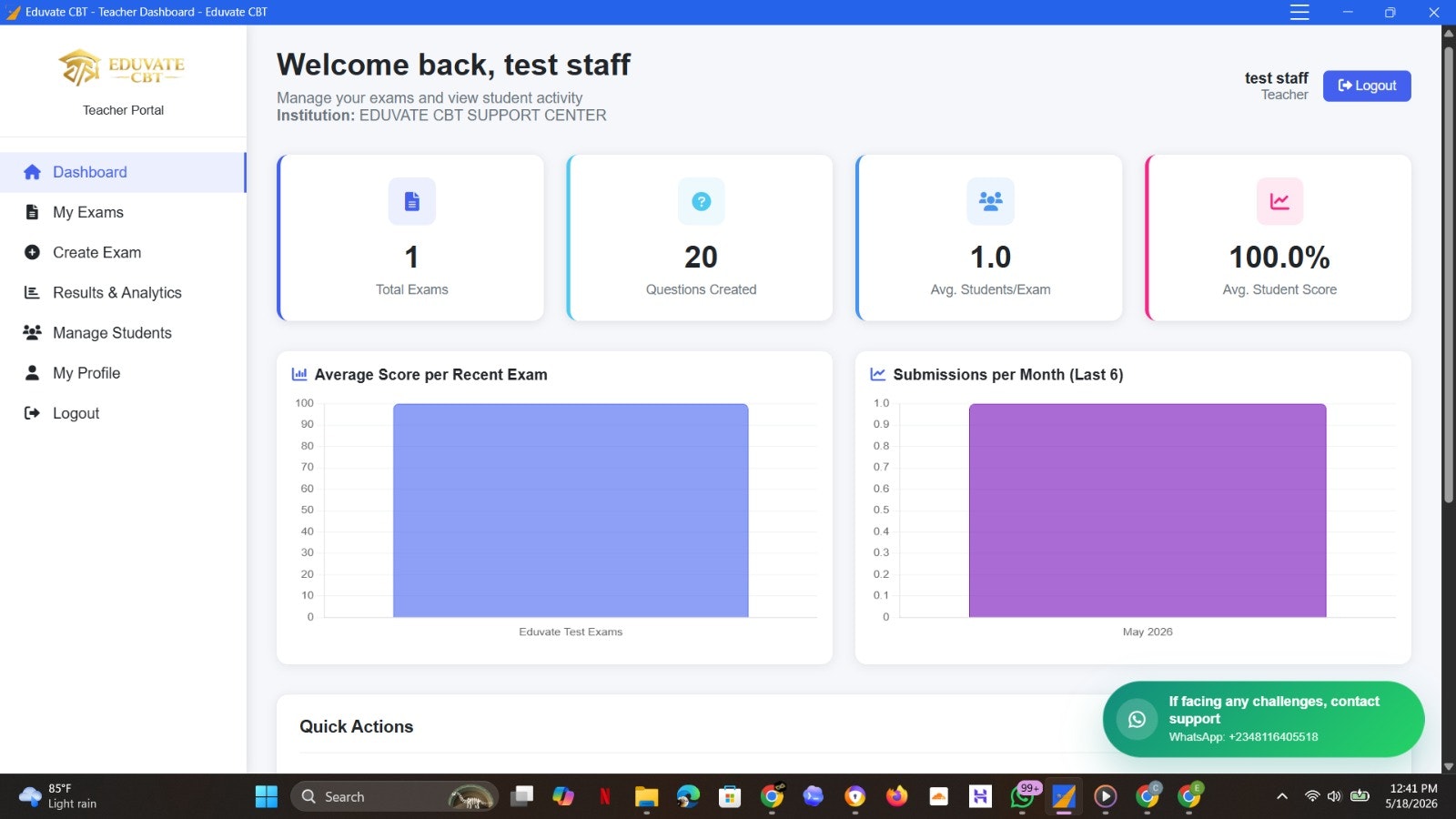
Task: Click the "May 2026" axis label
Action: tap(1148, 632)
